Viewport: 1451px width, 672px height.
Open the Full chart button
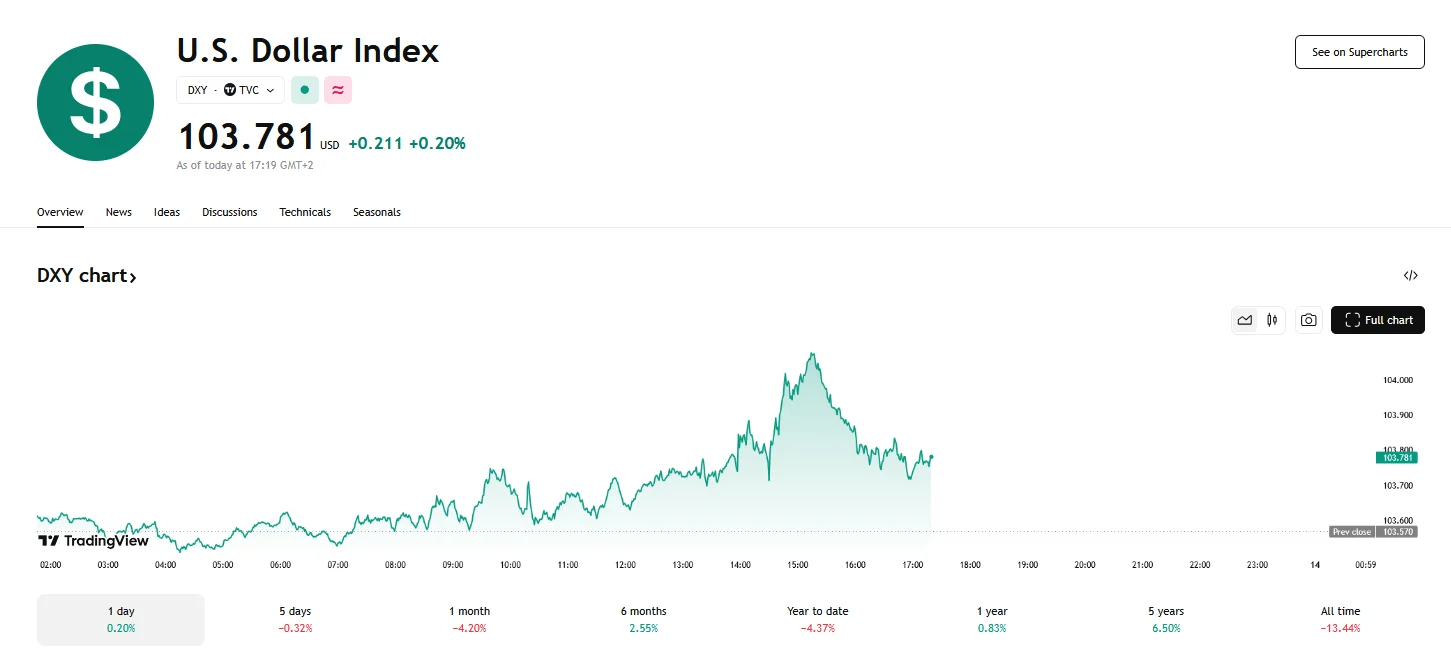point(1377,320)
